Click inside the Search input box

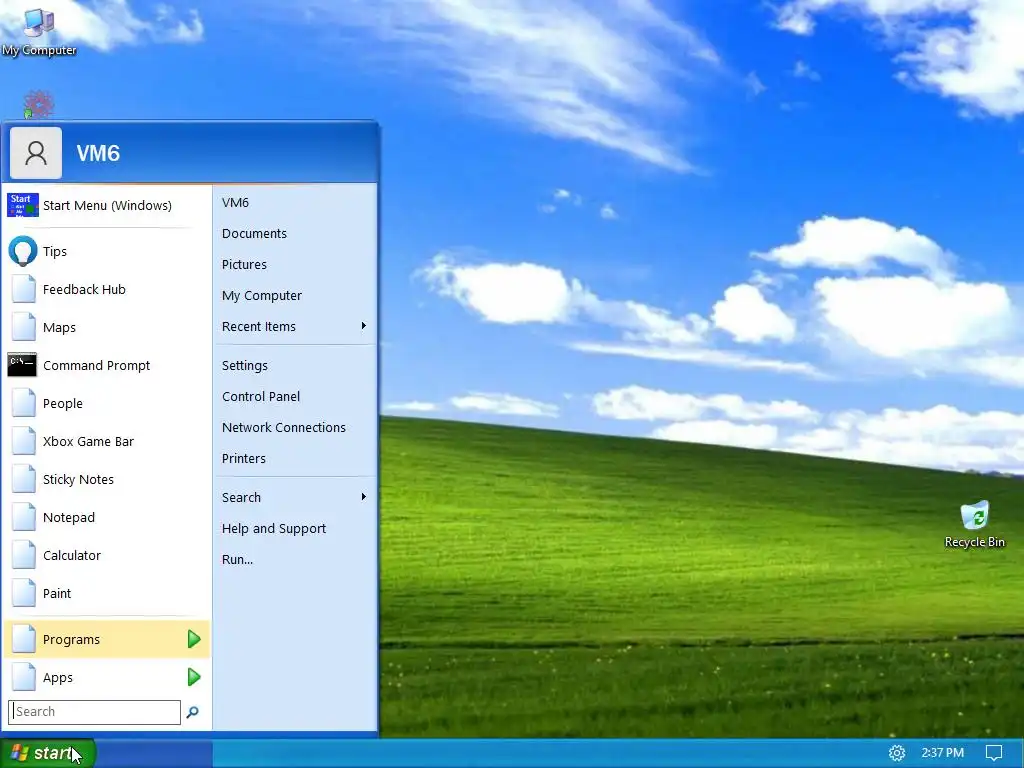click(94, 712)
